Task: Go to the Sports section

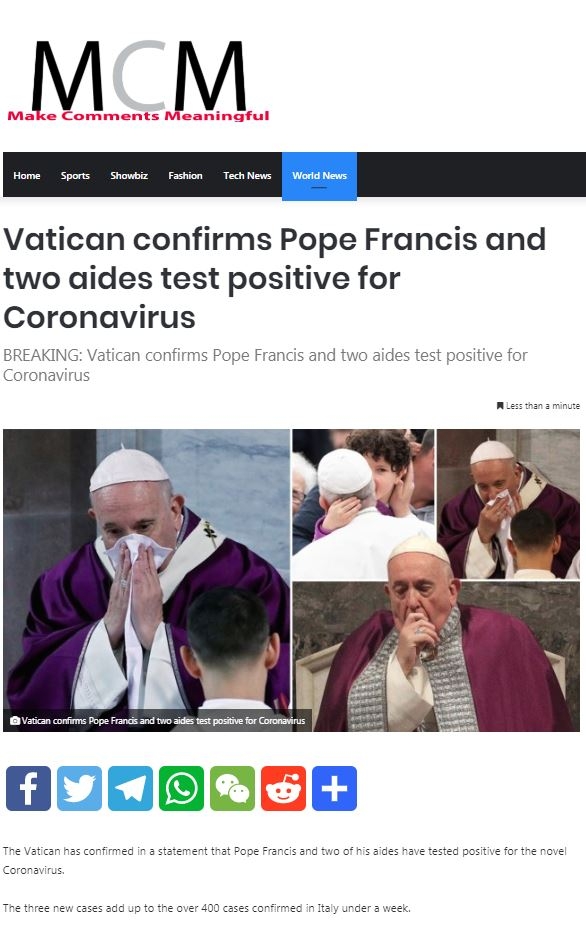Action: tap(75, 175)
